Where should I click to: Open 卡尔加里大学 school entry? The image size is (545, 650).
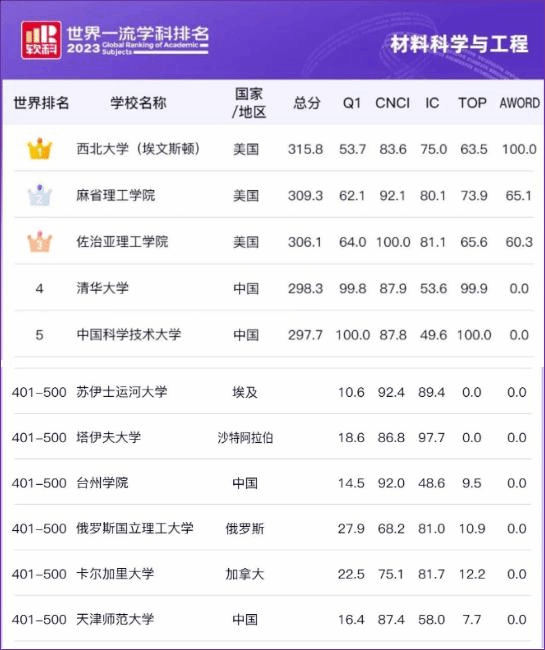[115, 574]
